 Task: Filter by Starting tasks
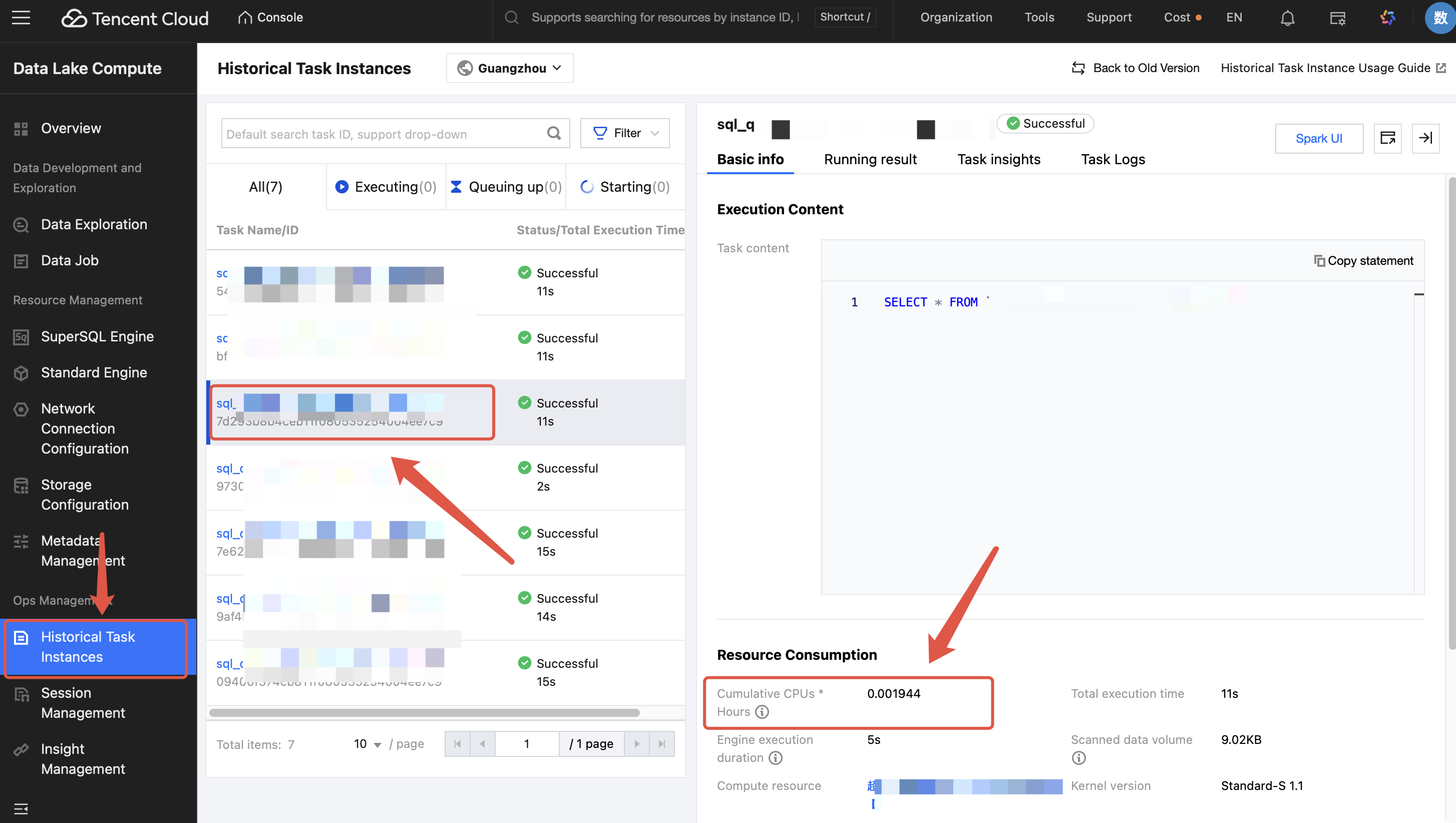tap(625, 187)
